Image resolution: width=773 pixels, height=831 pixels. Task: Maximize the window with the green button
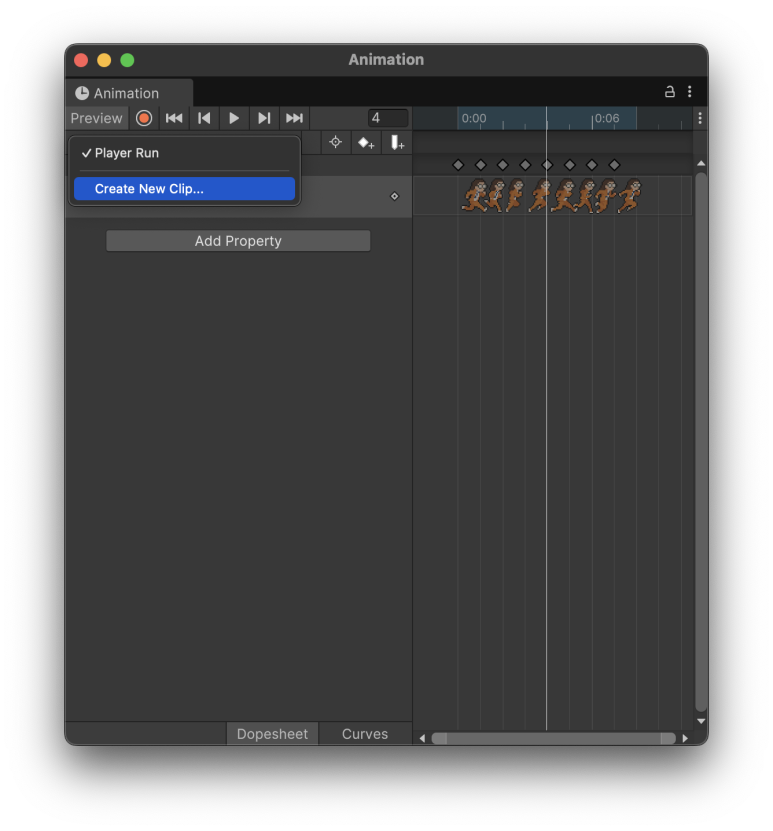127,60
